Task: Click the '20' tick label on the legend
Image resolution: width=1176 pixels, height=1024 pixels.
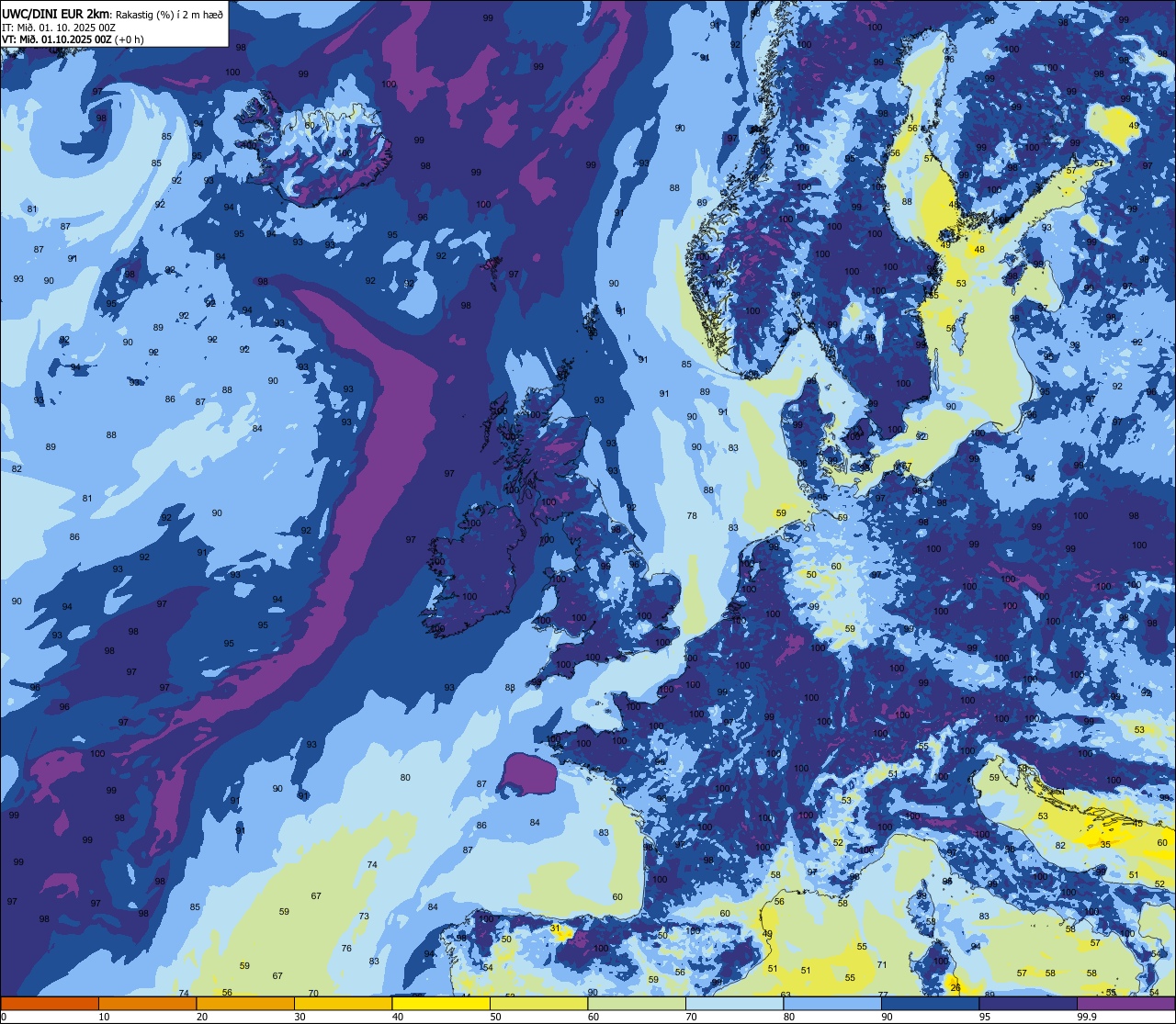Action: pos(202,1017)
